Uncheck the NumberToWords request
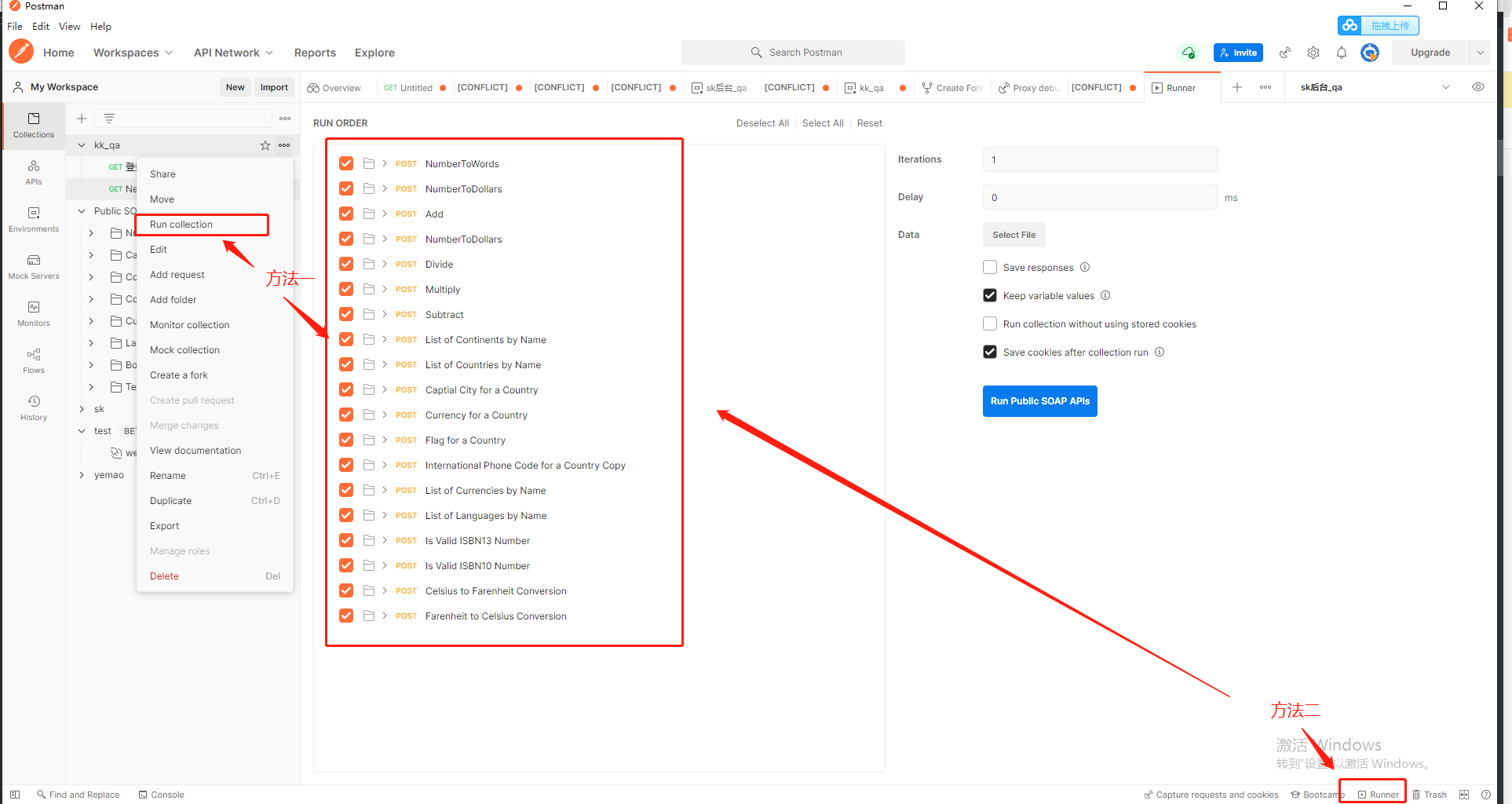Viewport: 1512px width, 804px height. coord(346,163)
